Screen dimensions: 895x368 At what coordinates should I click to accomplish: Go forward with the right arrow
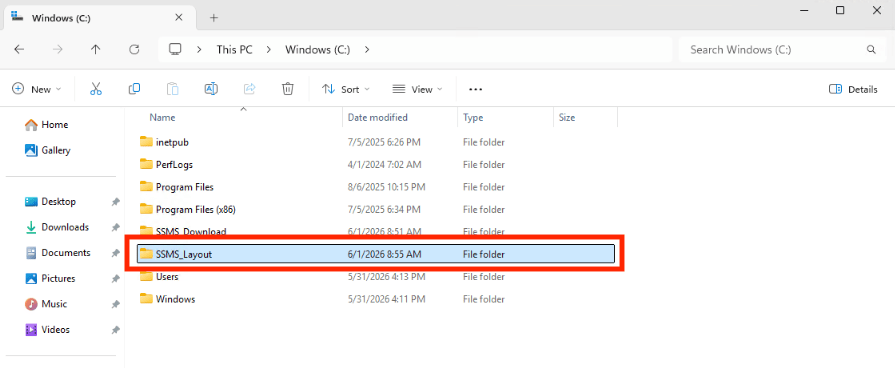coord(57,50)
